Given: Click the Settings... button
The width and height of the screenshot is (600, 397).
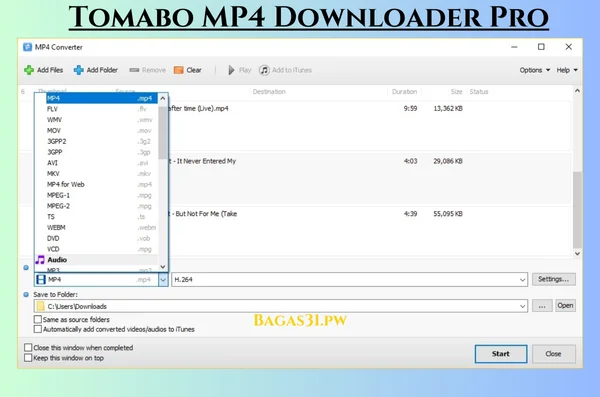Looking at the screenshot, I should pos(553,279).
